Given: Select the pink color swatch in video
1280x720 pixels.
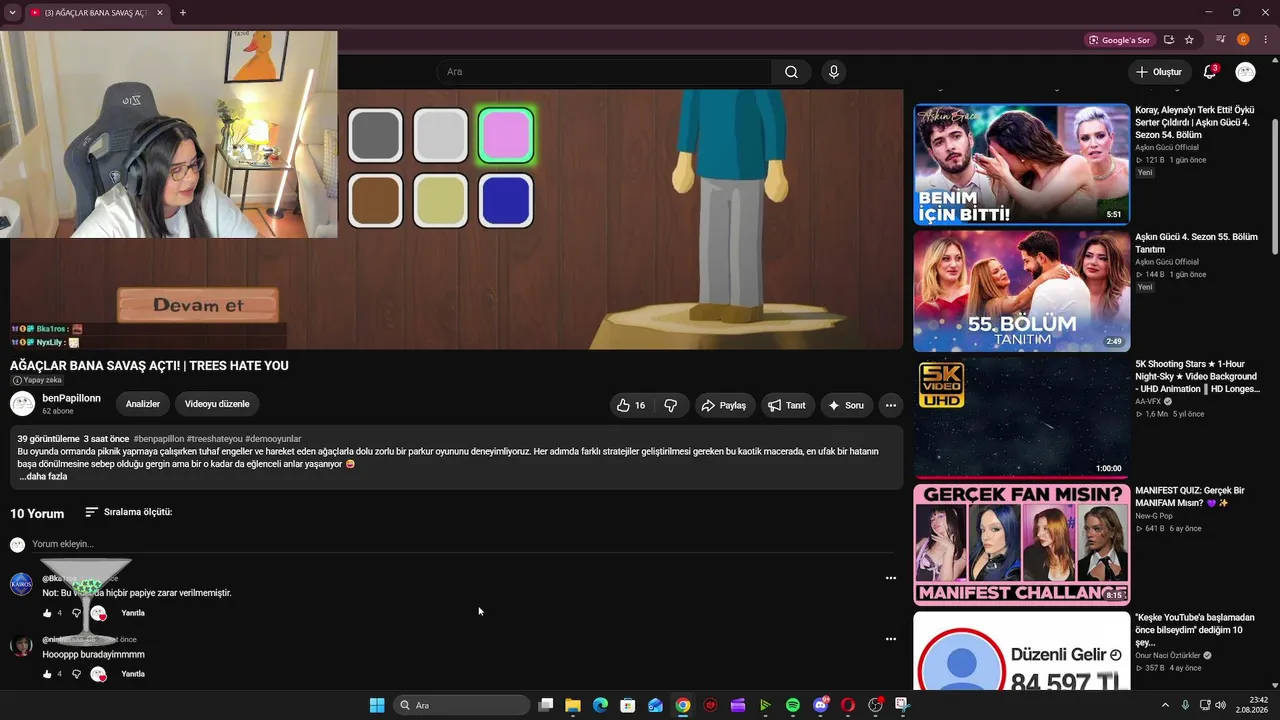Looking at the screenshot, I should pyautogui.click(x=506, y=135).
